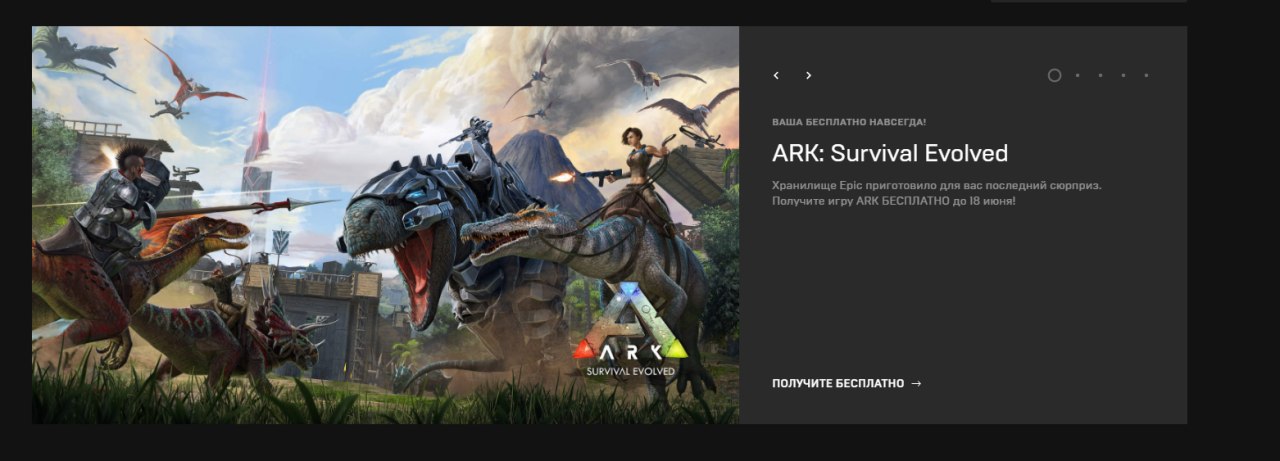The width and height of the screenshot is (1280, 461).
Task: Click the arrow icon after ПОЛУЧИТЕ БЕСПЛАТНО
Action: [x=916, y=383]
